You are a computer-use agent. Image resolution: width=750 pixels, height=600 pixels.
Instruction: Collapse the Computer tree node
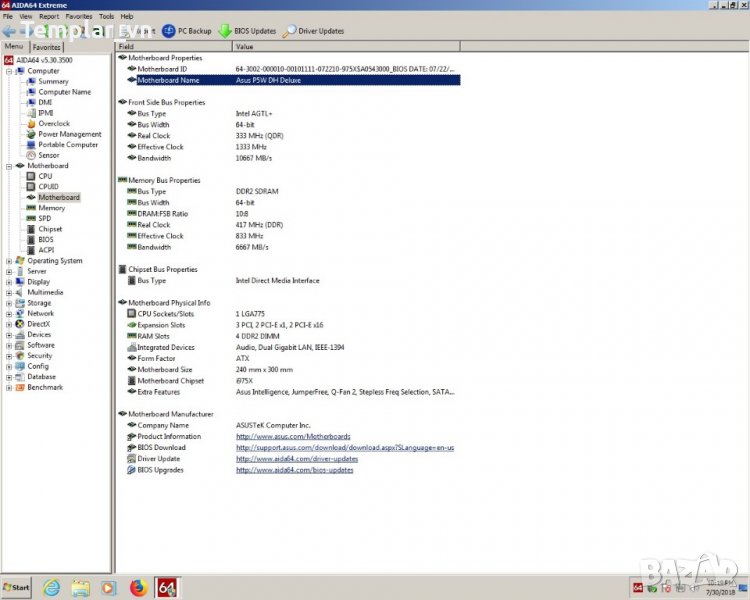pos(9,71)
